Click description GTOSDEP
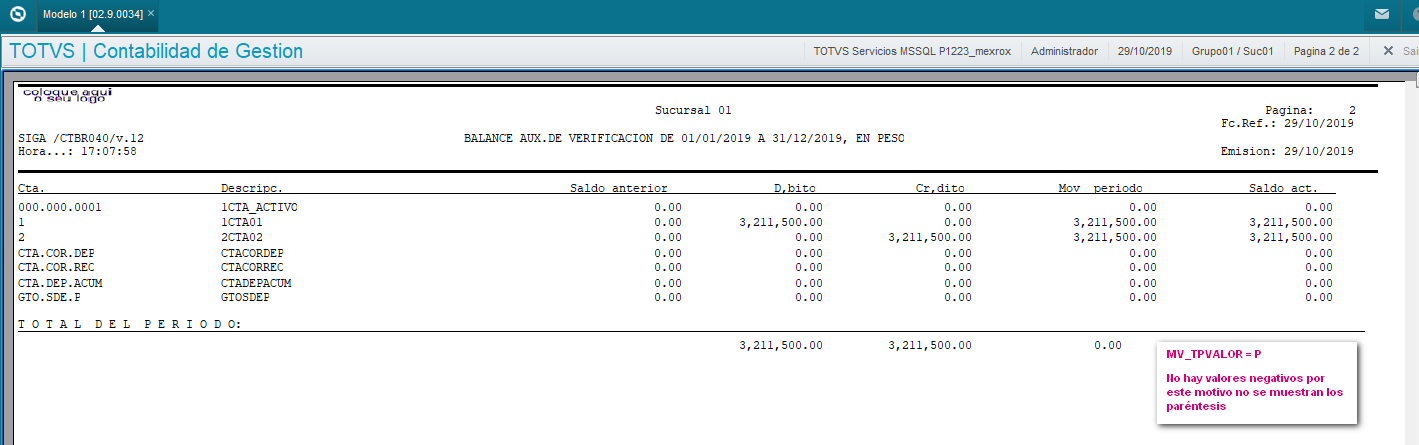The image size is (1419, 445). tap(245, 297)
